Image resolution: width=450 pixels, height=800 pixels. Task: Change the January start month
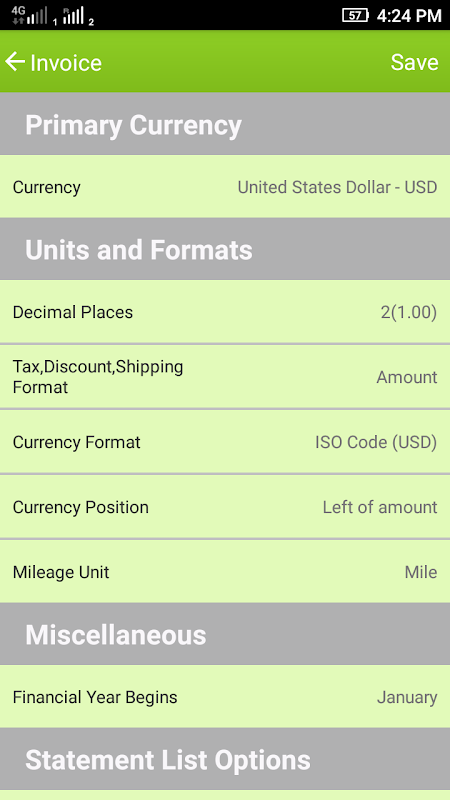tap(407, 697)
